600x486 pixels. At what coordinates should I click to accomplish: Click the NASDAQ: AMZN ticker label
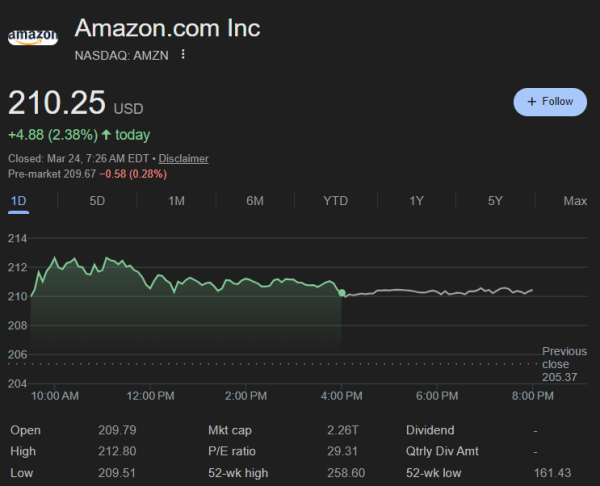pos(124,55)
